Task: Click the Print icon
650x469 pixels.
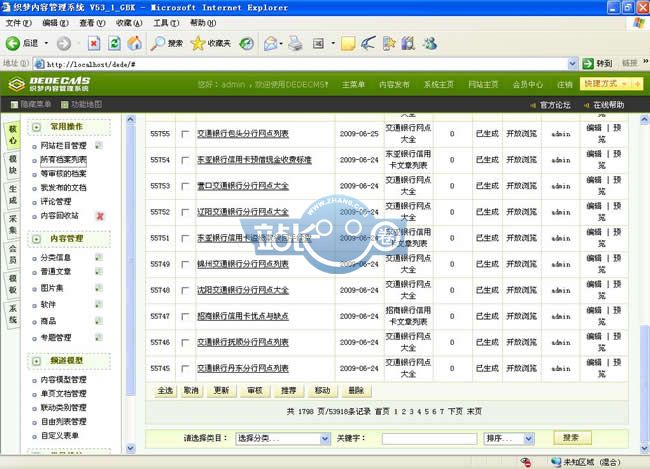Action: tap(295, 43)
